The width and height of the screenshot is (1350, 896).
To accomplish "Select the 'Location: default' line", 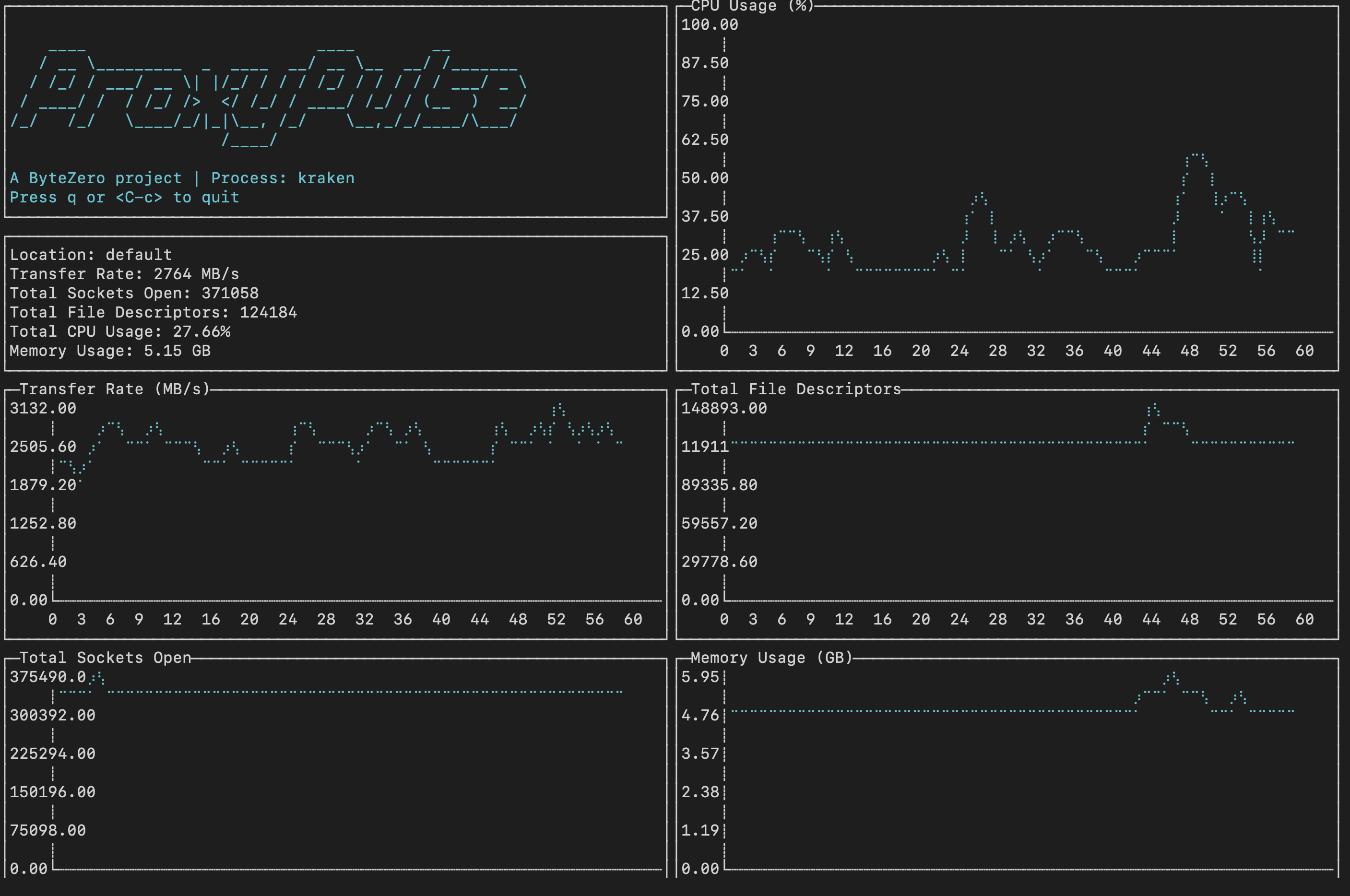I will pyautogui.click(x=91, y=255).
